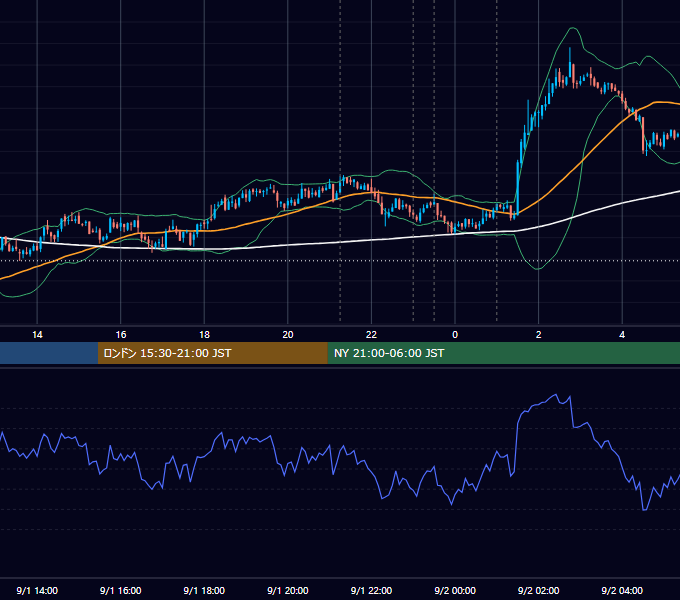
Task: Click the 20 hour label on price chart axis
Action: (288, 335)
